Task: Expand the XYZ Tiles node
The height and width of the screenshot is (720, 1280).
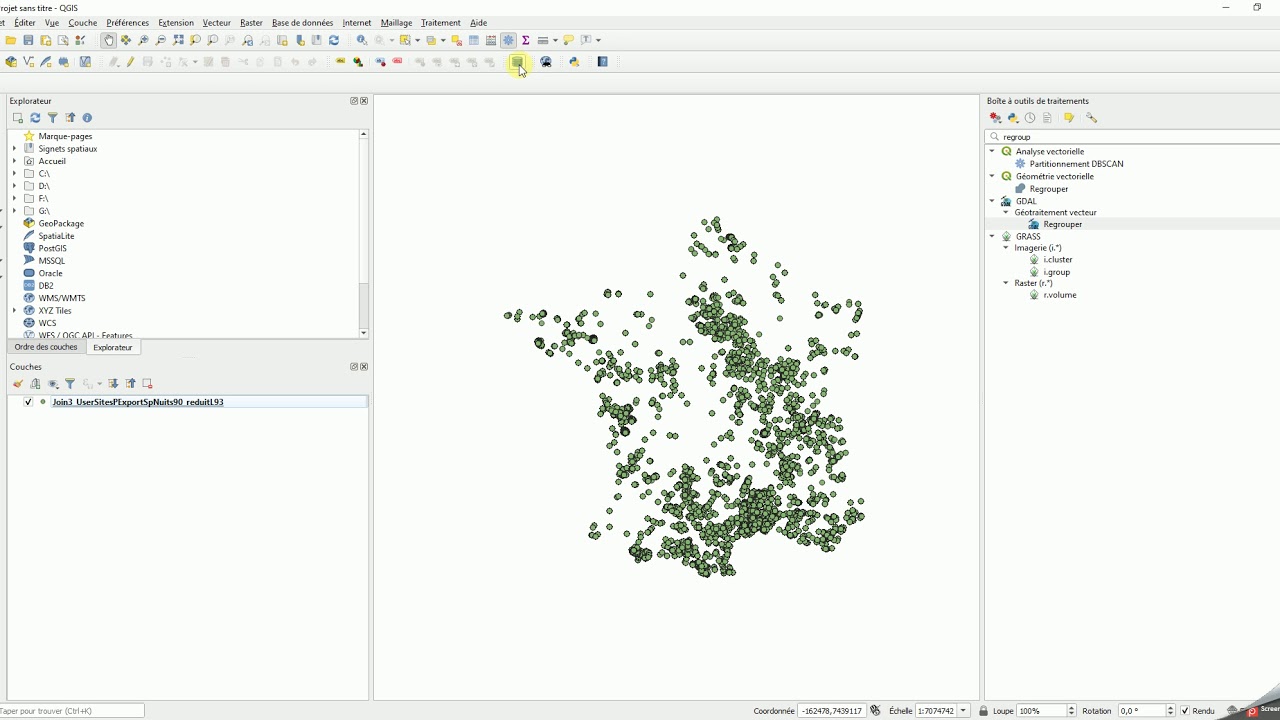Action: point(15,311)
